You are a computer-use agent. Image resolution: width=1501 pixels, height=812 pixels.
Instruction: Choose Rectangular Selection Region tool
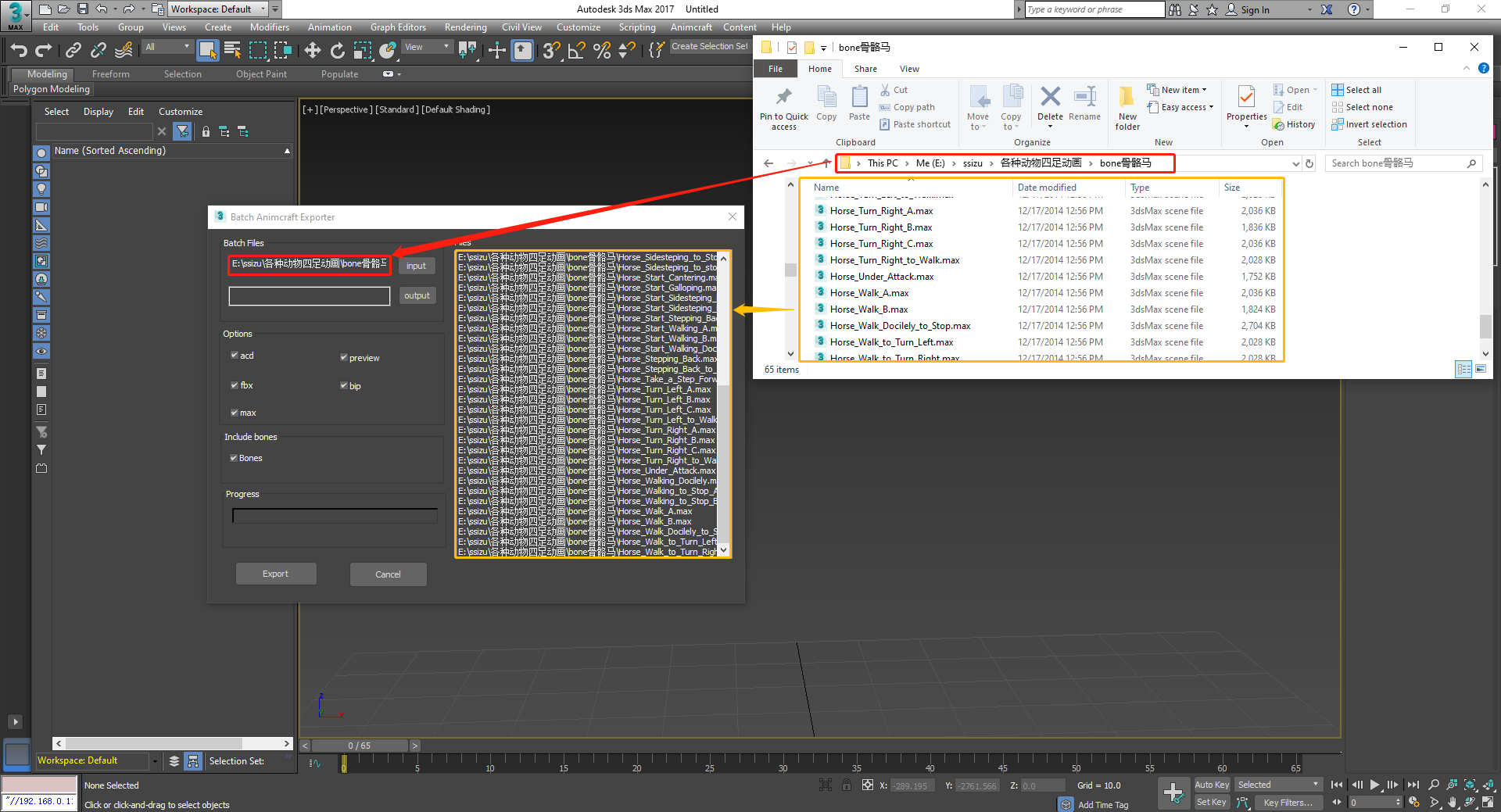pos(258,51)
